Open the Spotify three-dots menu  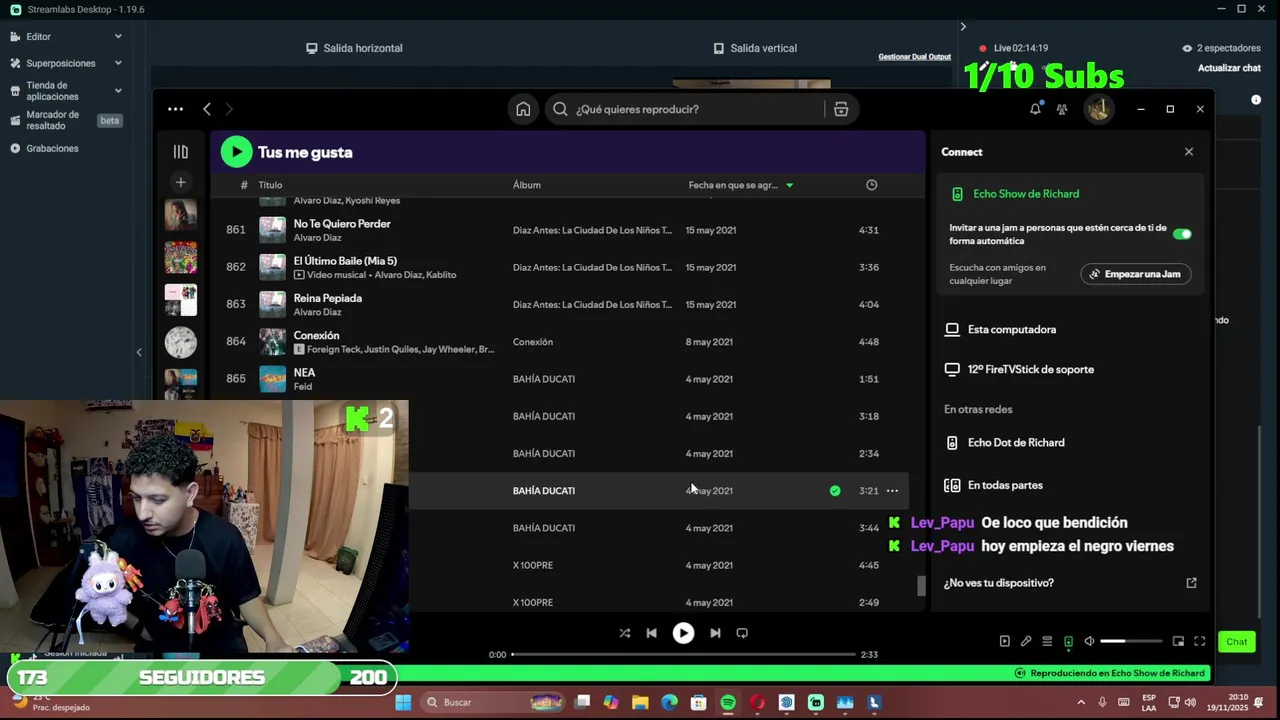click(x=175, y=109)
